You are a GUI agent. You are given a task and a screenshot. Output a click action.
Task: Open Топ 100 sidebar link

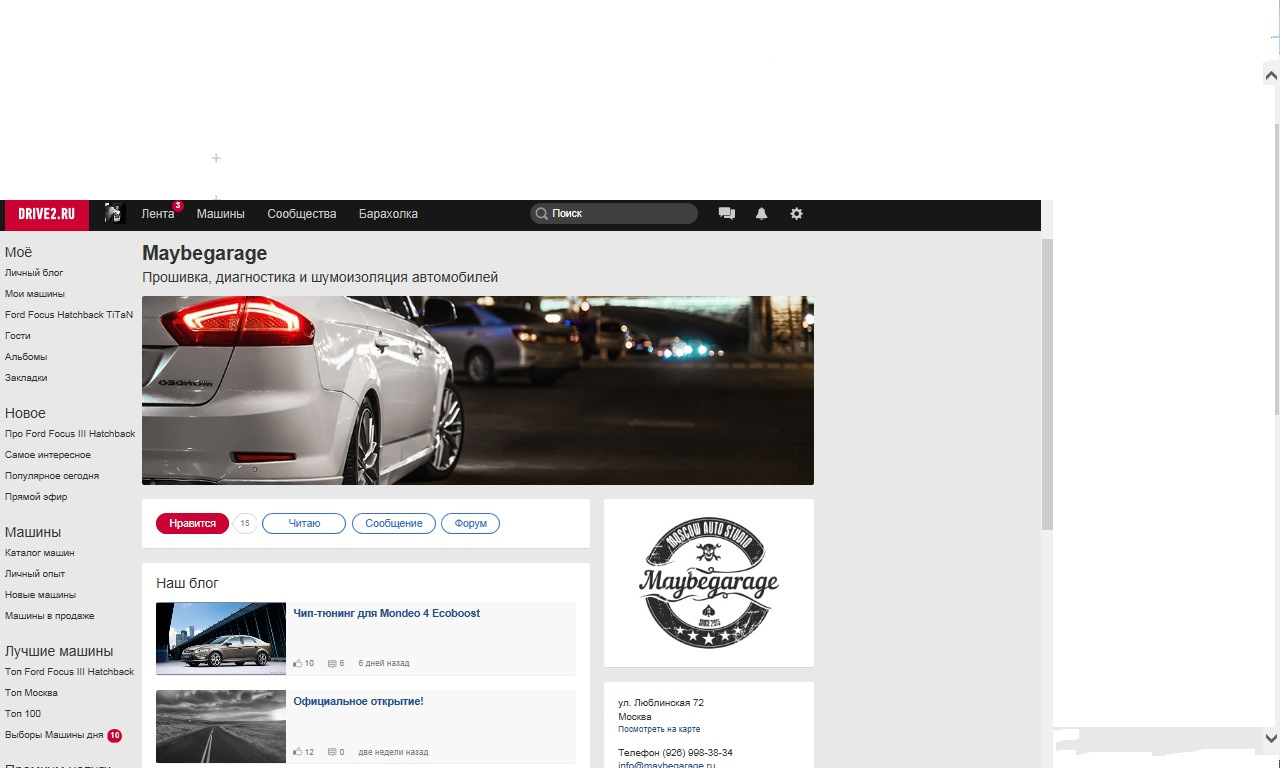click(23, 714)
